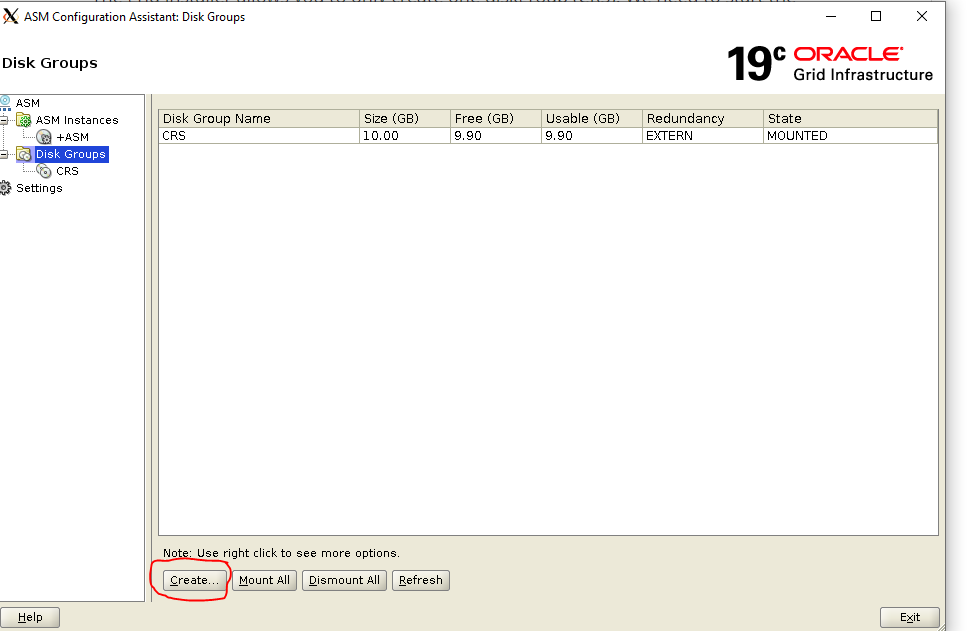Close the ASM Configuration Assistant window
Viewport: 967px width, 631px height.
tap(921, 17)
